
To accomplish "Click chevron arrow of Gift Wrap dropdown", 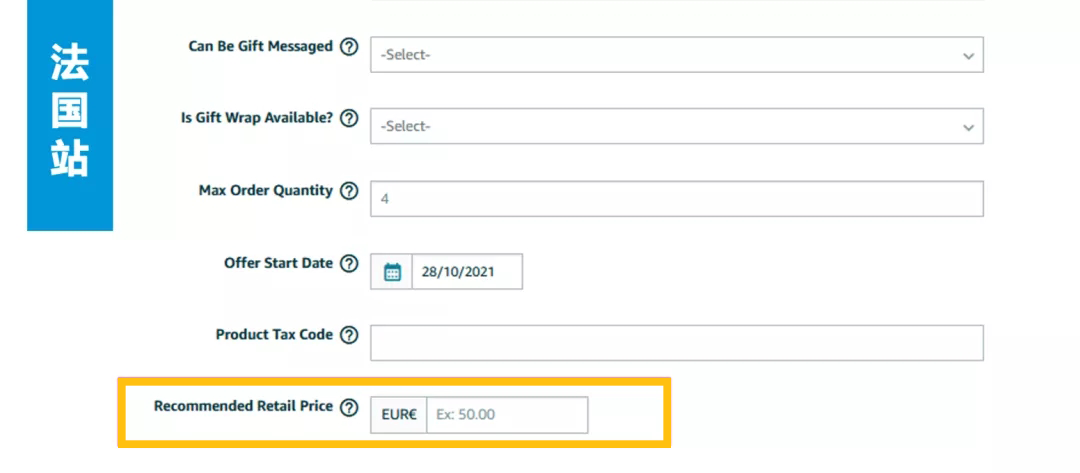I will point(968,127).
